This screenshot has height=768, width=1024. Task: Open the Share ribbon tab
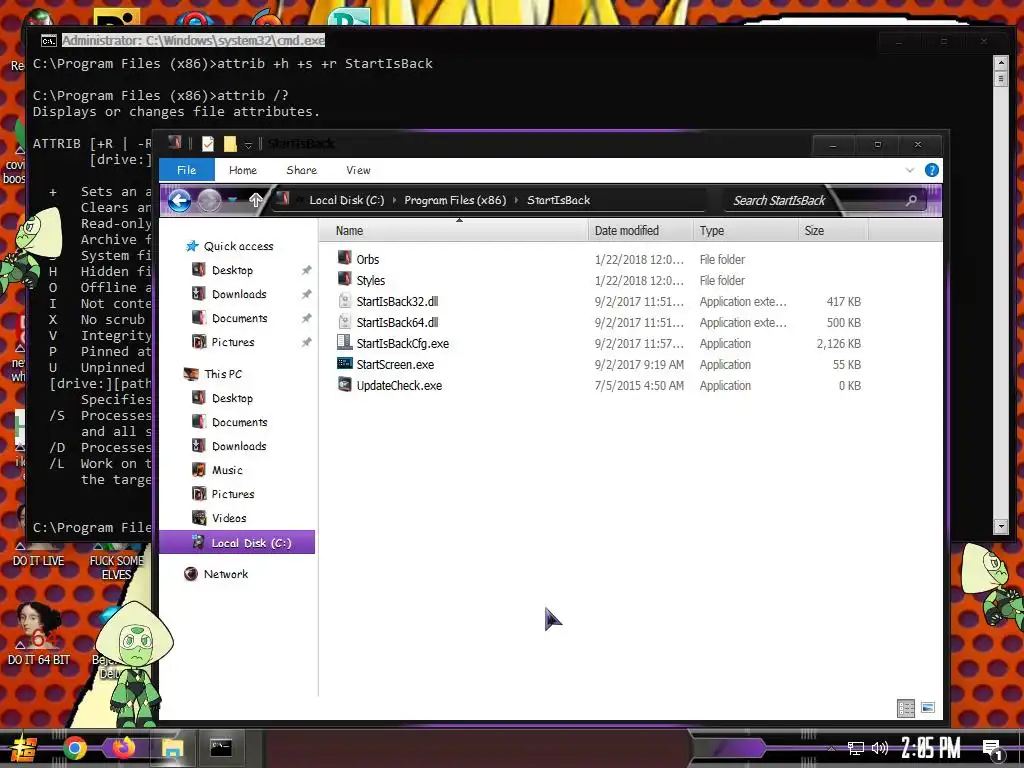tap(301, 170)
